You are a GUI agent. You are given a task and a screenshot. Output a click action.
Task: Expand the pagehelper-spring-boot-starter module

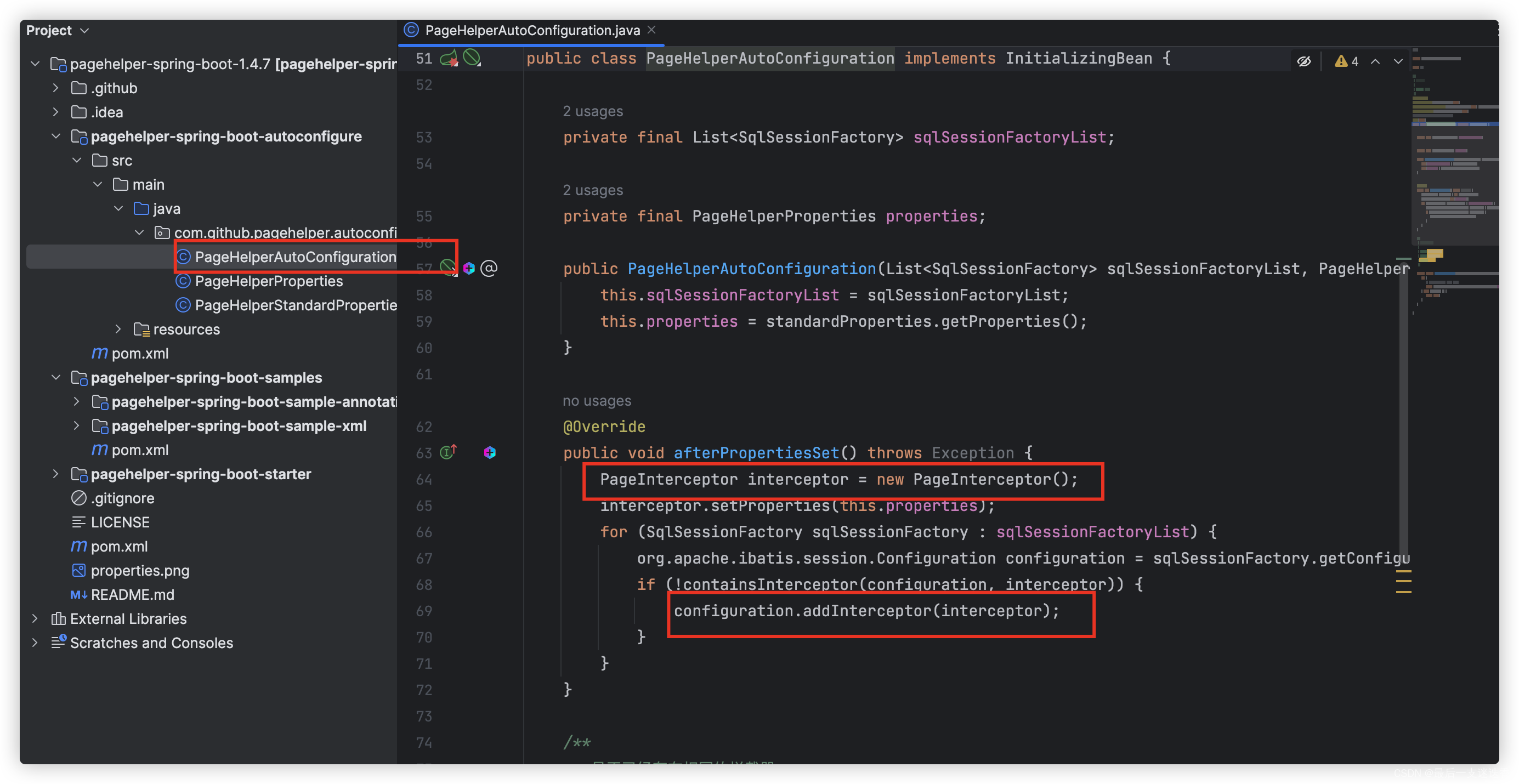(x=56, y=474)
